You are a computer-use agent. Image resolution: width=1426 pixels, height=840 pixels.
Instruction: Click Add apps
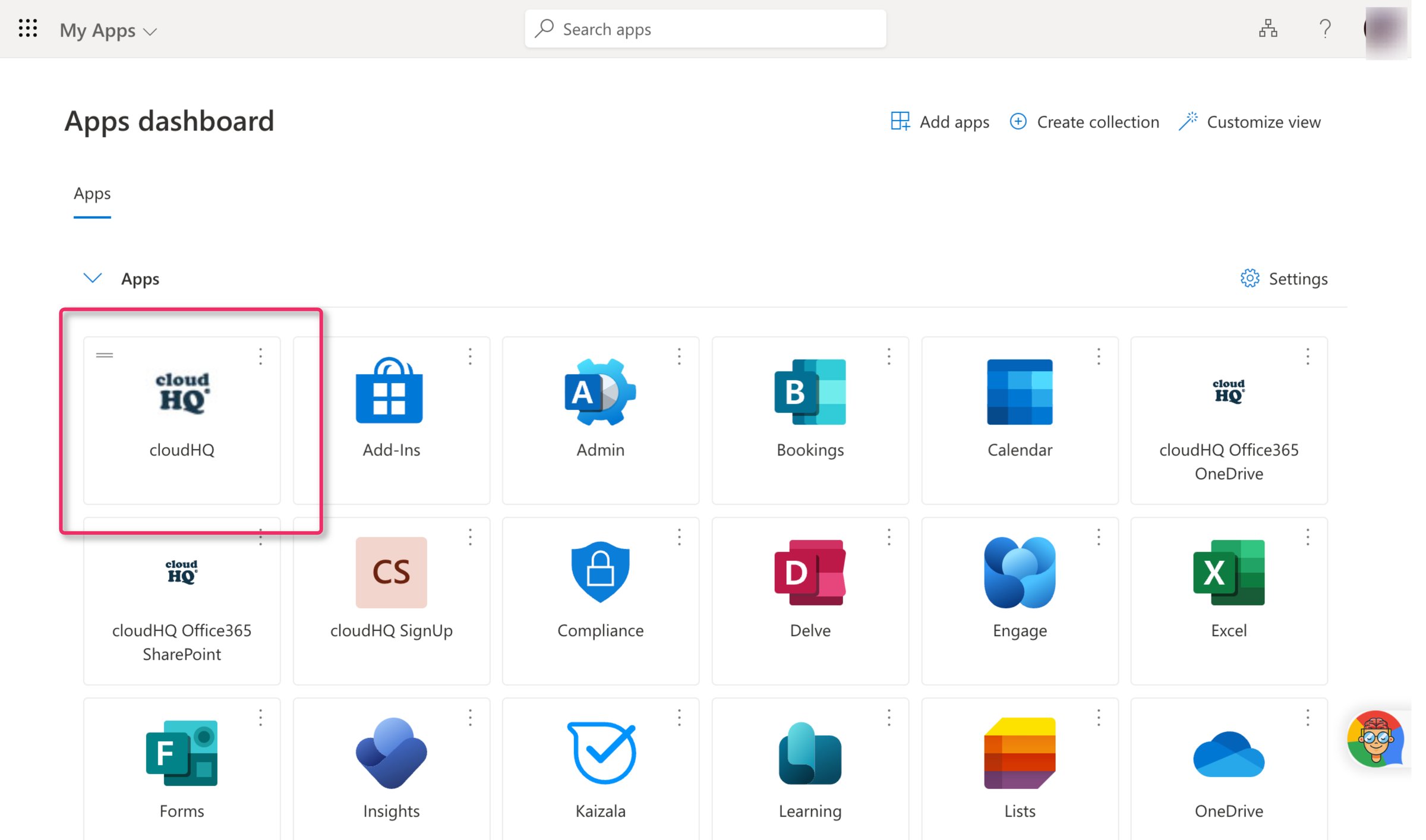pyautogui.click(x=940, y=122)
